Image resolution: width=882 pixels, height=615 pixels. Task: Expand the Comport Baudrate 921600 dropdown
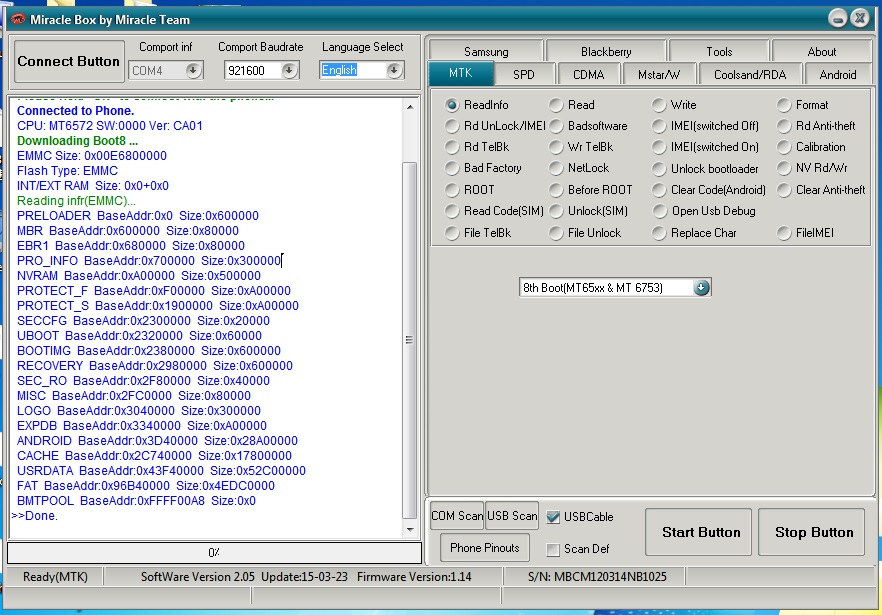(x=289, y=70)
